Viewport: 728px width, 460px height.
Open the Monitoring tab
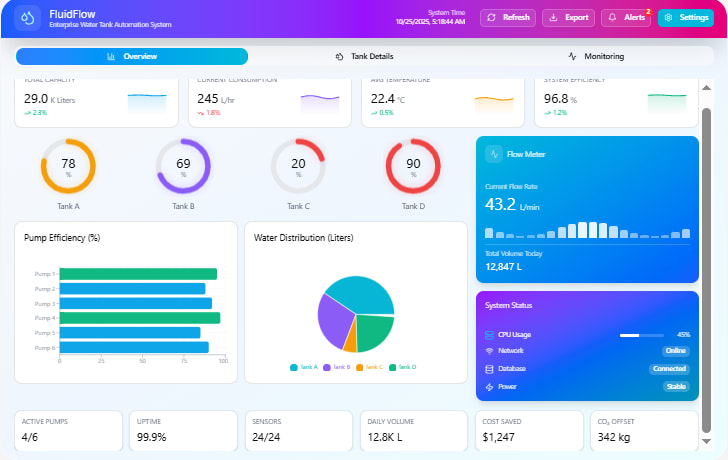[597, 57]
